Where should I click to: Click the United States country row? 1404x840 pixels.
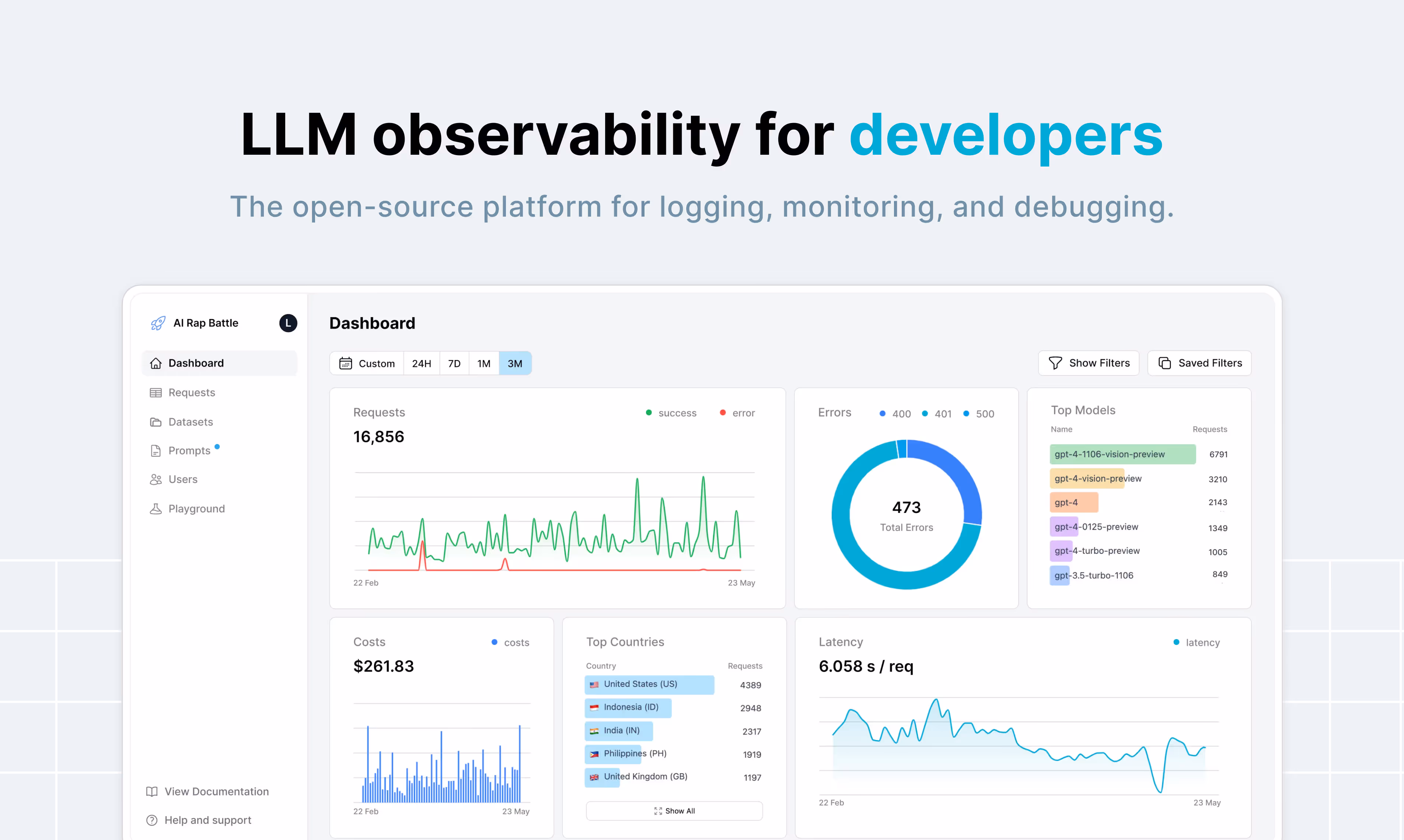(649, 684)
